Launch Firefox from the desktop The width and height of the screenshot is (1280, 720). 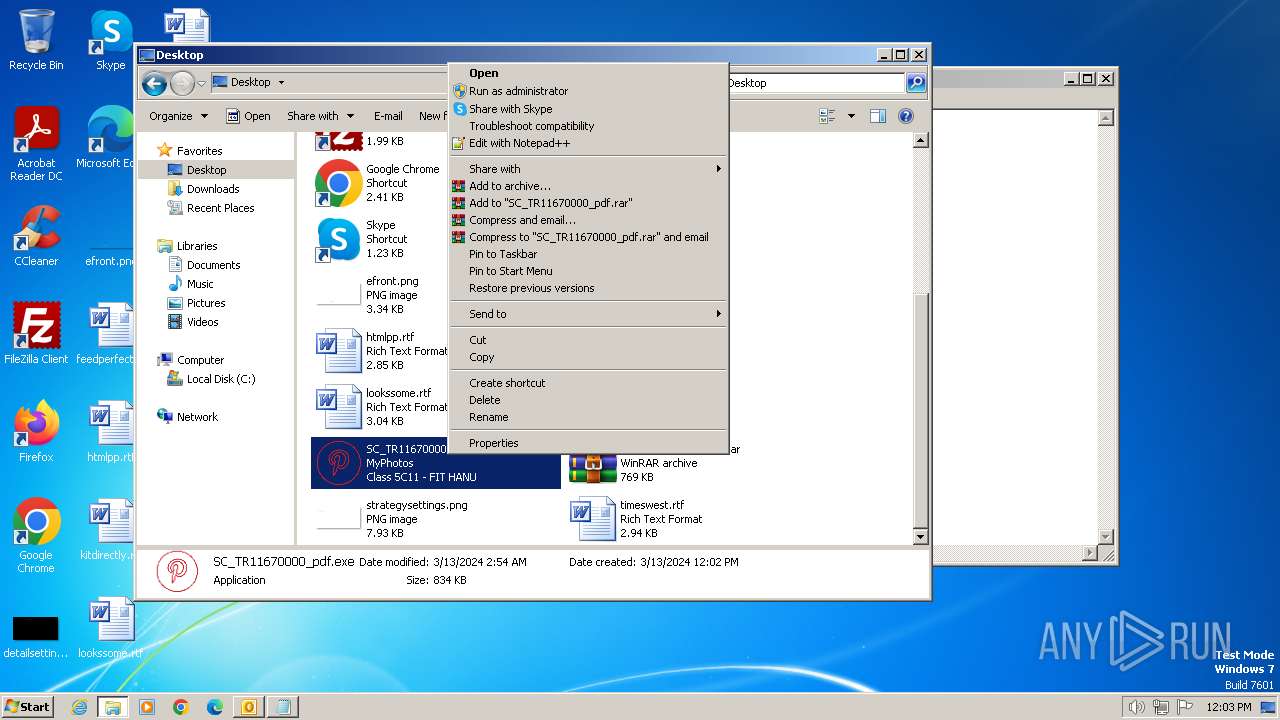pyautogui.click(x=36, y=432)
